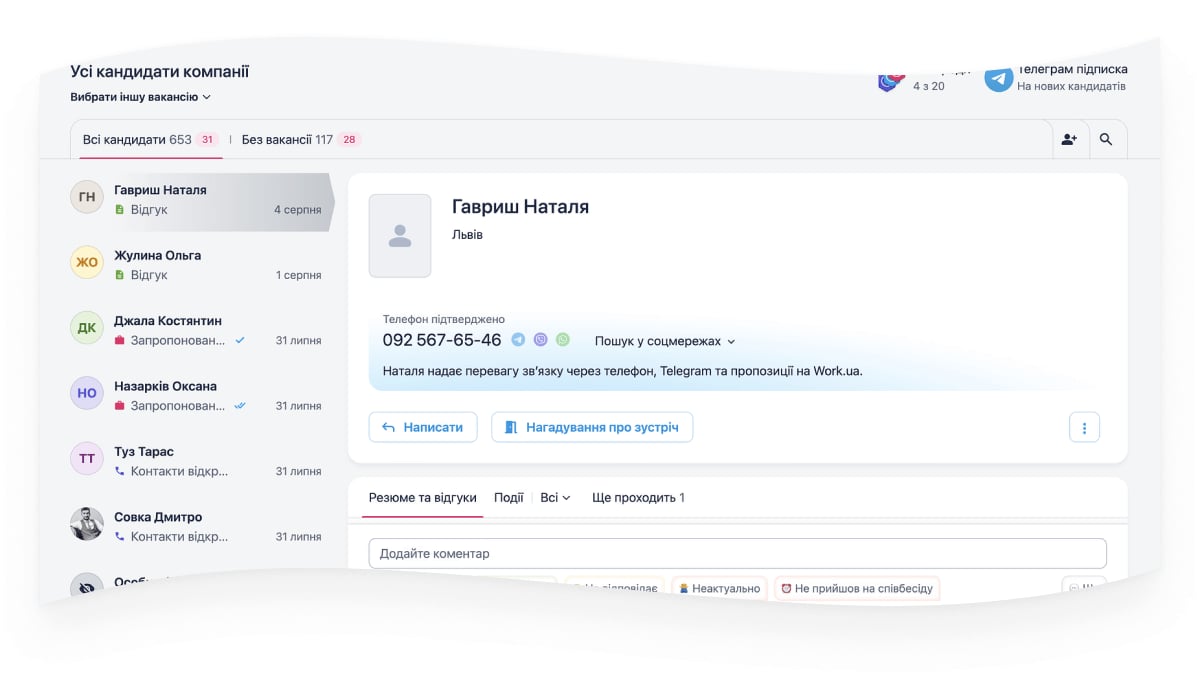Click the add candidate icon
Image resolution: width=1200 pixels, height=680 pixels.
[1069, 140]
